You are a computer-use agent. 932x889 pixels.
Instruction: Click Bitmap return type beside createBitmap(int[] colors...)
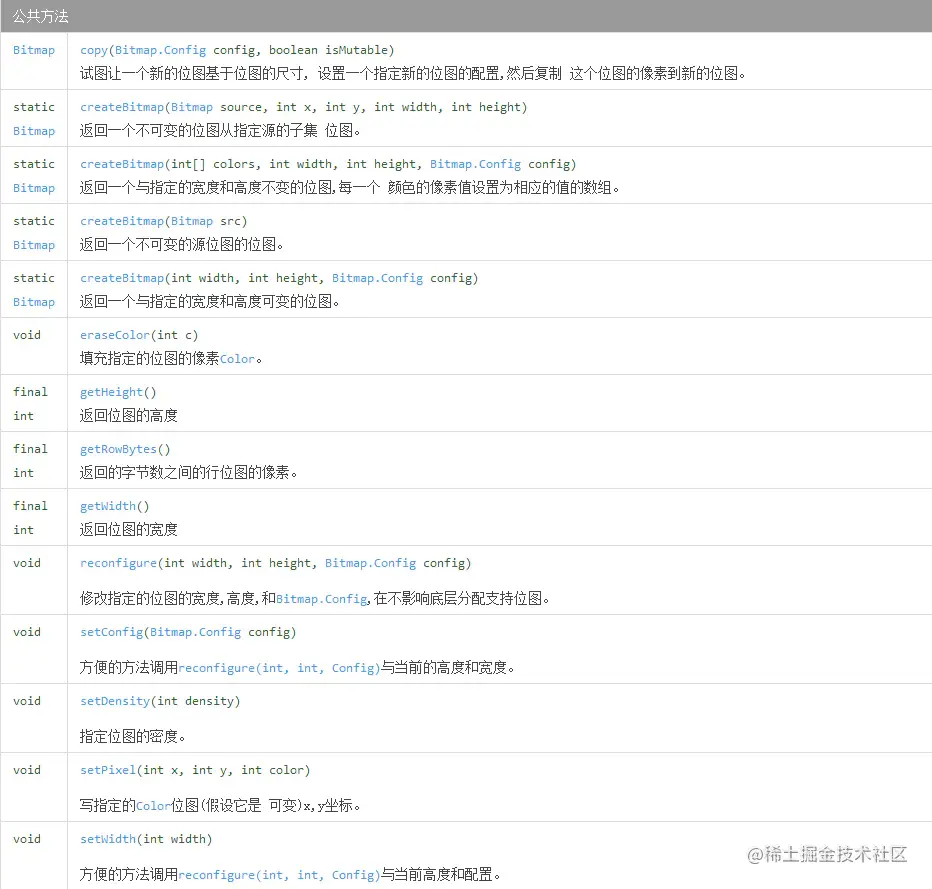coord(34,188)
